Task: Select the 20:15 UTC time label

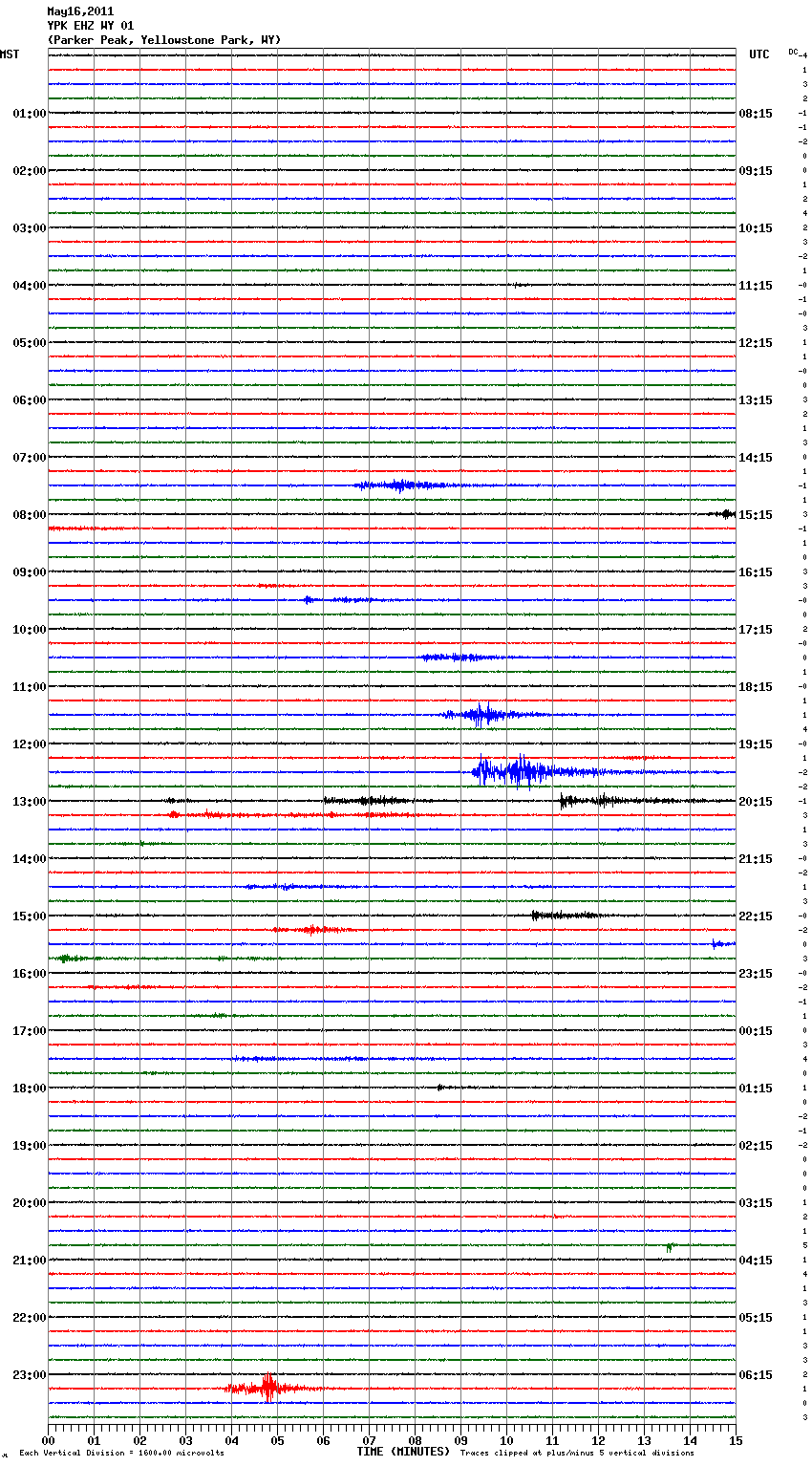Action: pyautogui.click(x=756, y=802)
